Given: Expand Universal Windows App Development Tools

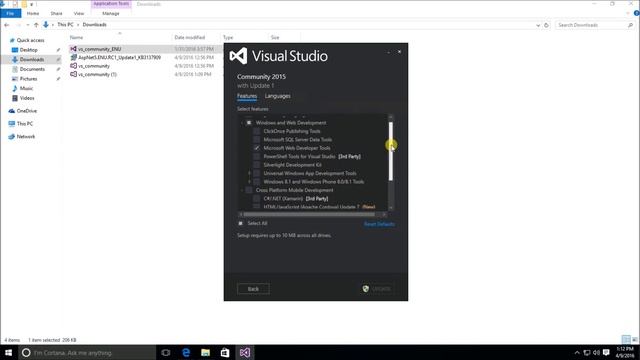Looking at the screenshot, I should (249, 173).
